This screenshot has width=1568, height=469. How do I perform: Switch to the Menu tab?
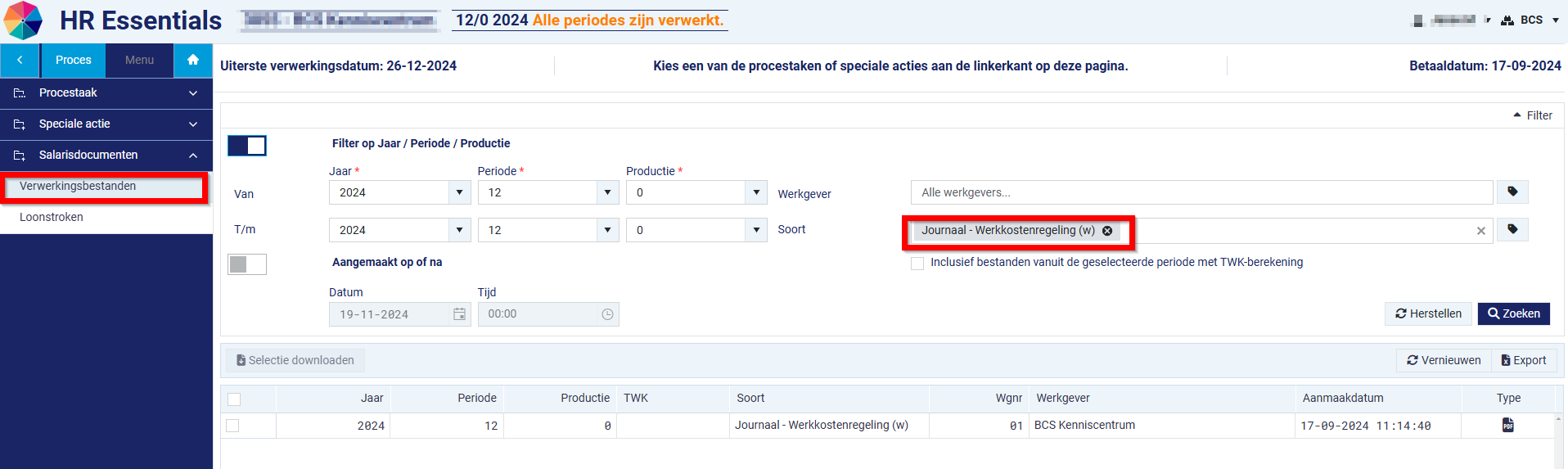(140, 60)
